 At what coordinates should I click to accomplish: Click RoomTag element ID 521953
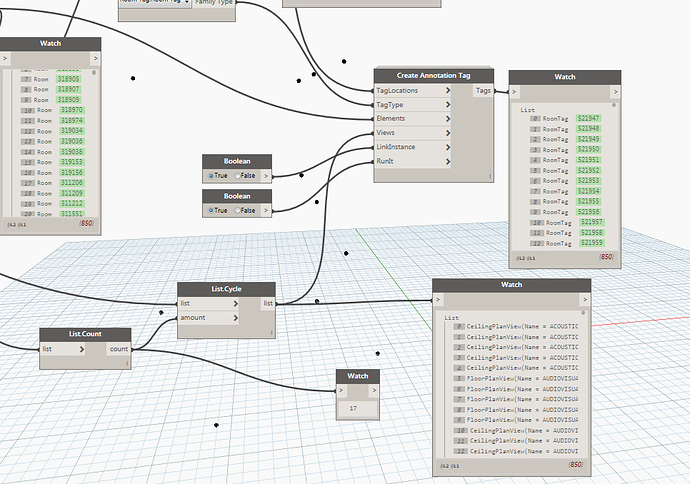[x=588, y=181]
